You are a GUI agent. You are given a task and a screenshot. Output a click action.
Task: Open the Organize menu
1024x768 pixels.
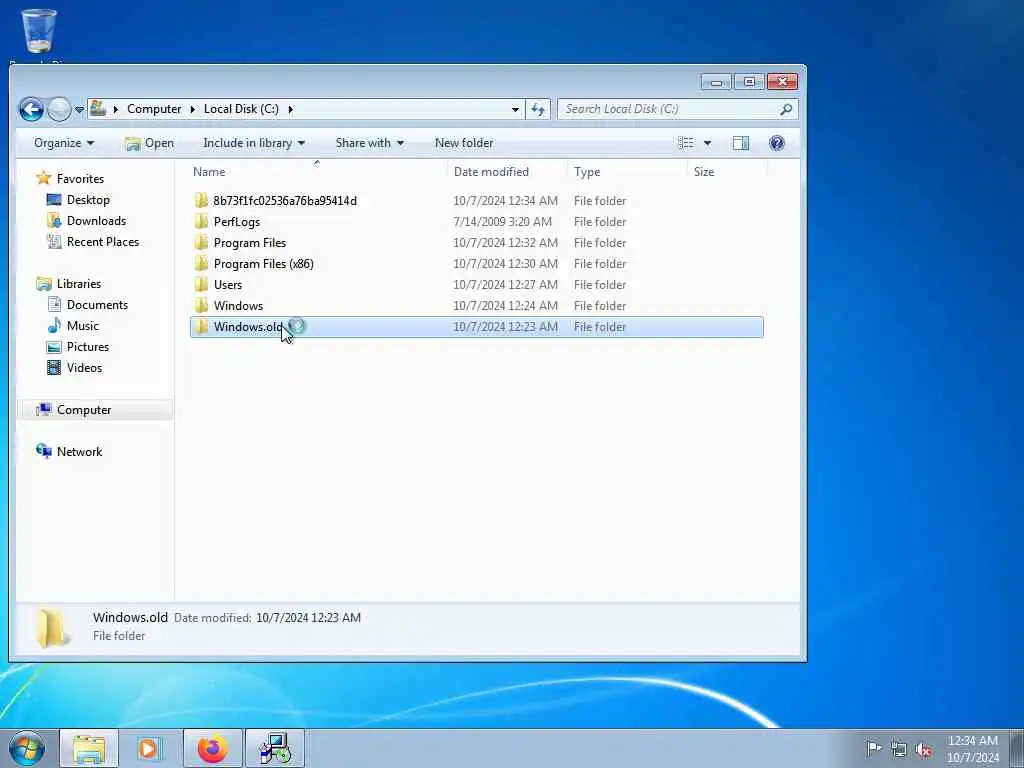tap(64, 143)
